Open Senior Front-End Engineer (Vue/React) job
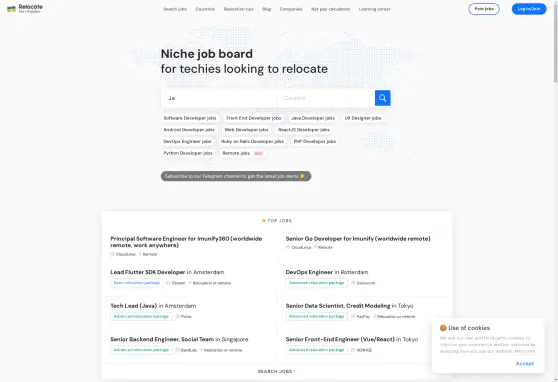Screen dimensions: 558x382 pyautogui.click(x=352, y=339)
